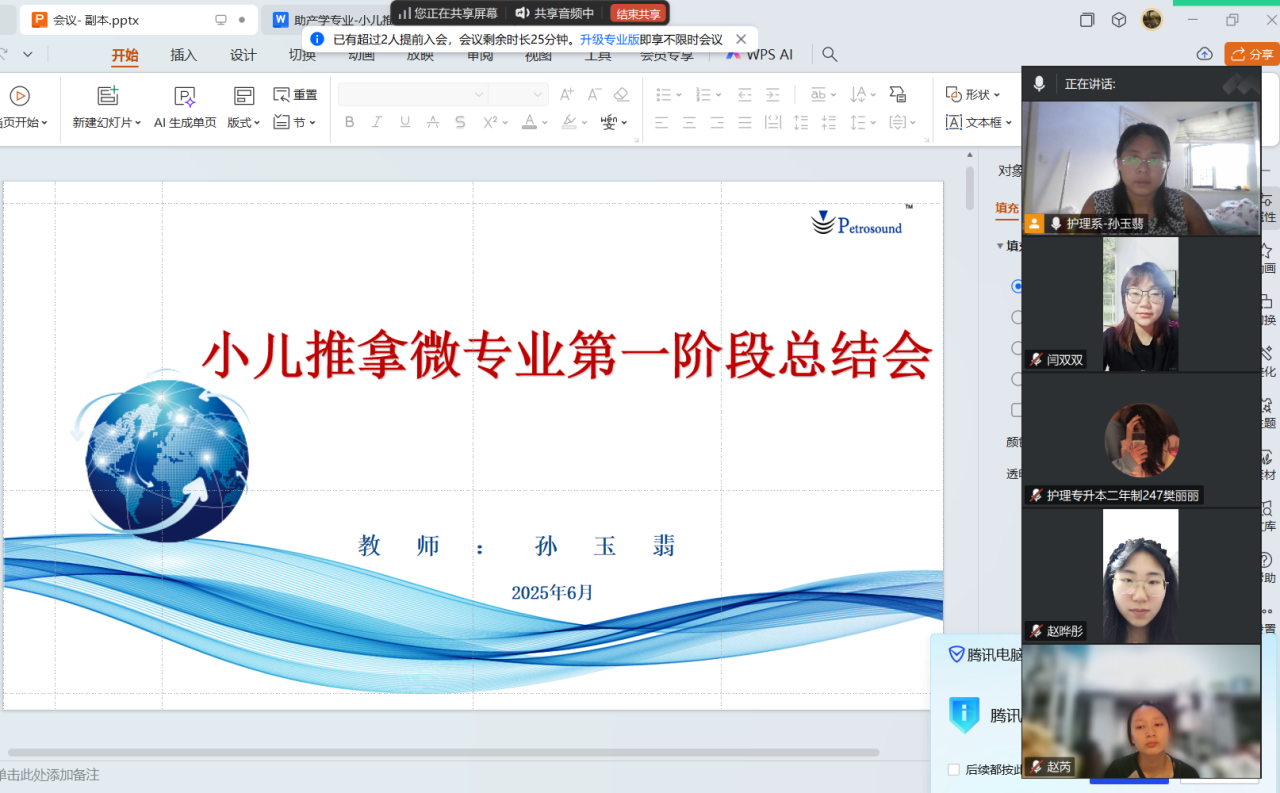Switch to the 插入 ribbon tab

pos(184,55)
